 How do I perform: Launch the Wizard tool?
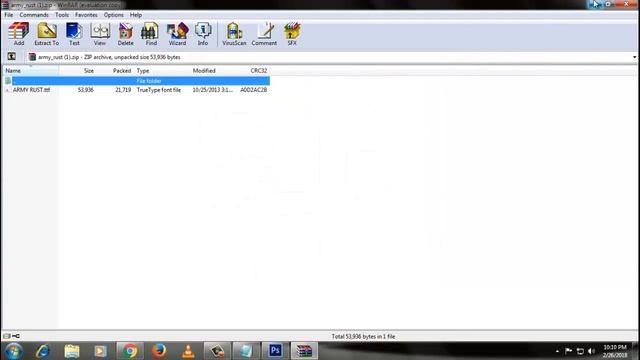pyautogui.click(x=177, y=34)
